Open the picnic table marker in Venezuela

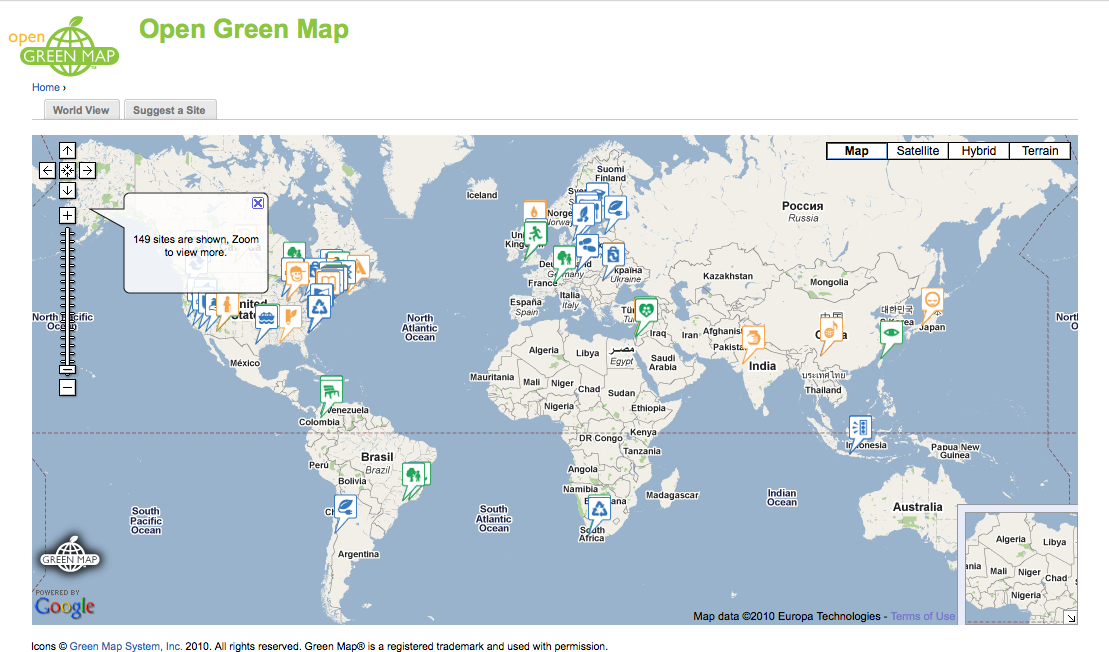point(330,389)
